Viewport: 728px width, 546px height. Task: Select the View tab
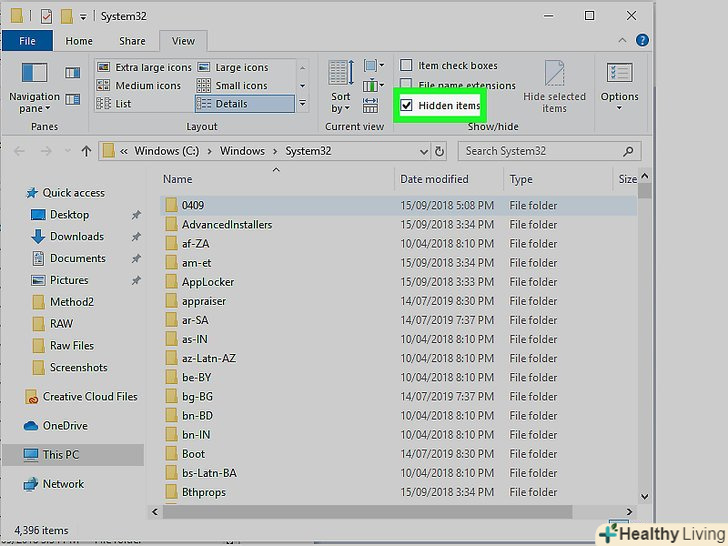pos(183,41)
